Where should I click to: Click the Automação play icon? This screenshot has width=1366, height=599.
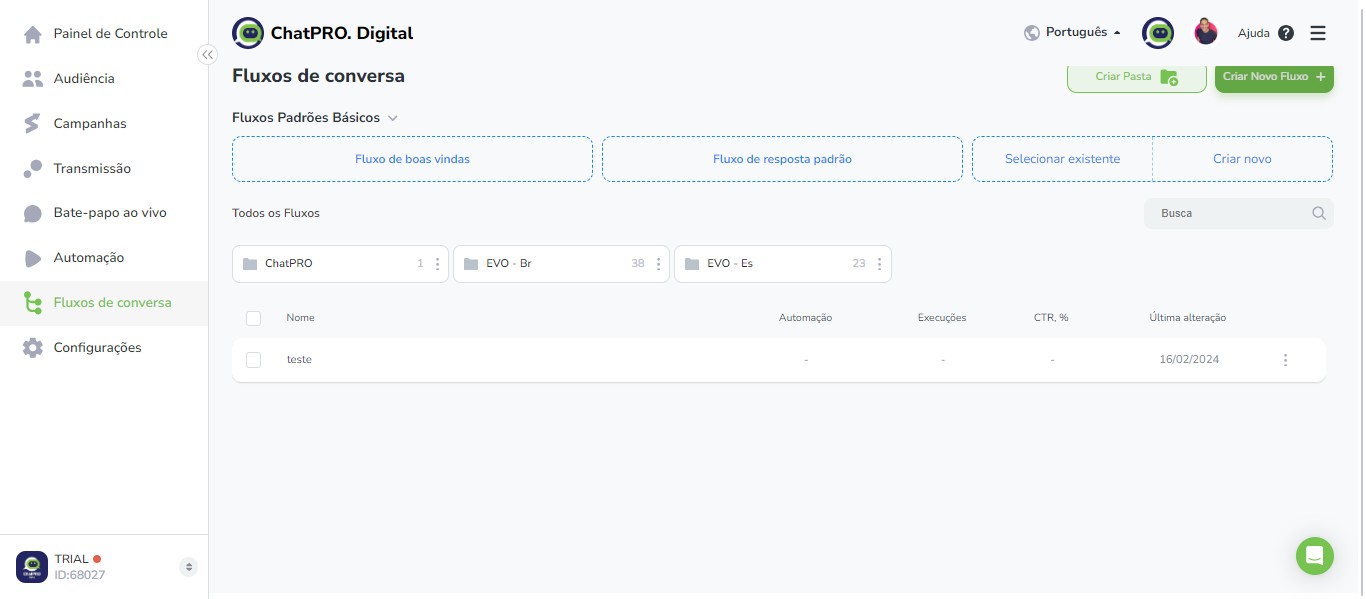pos(33,258)
